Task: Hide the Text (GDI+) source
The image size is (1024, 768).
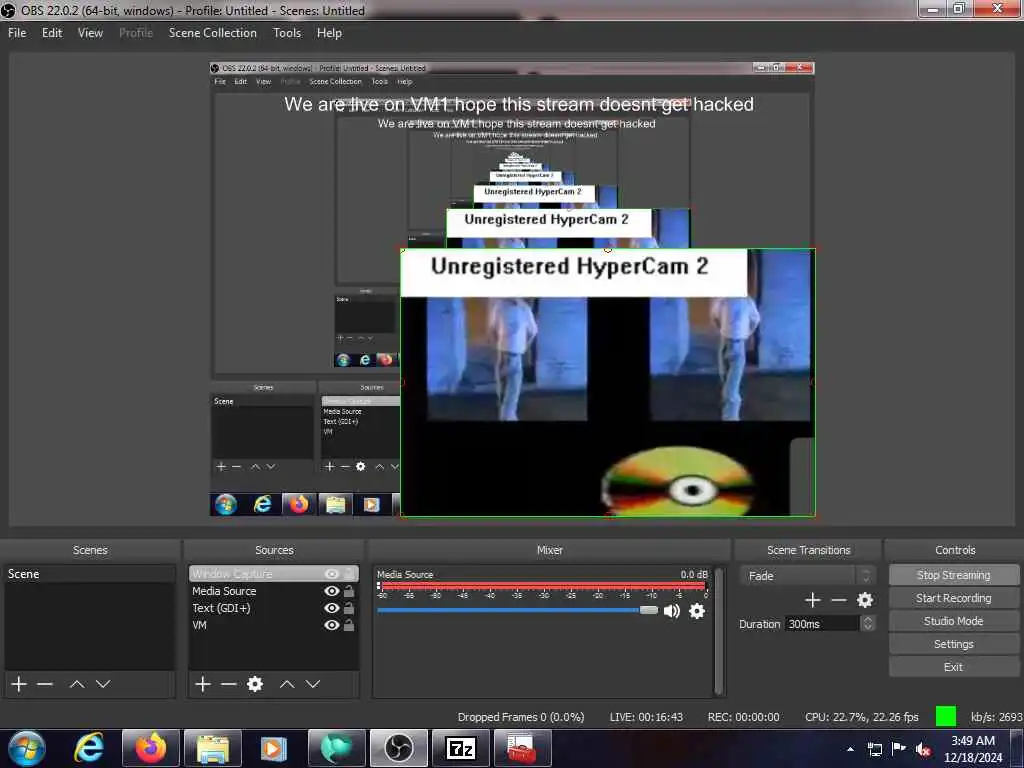Action: [332, 608]
